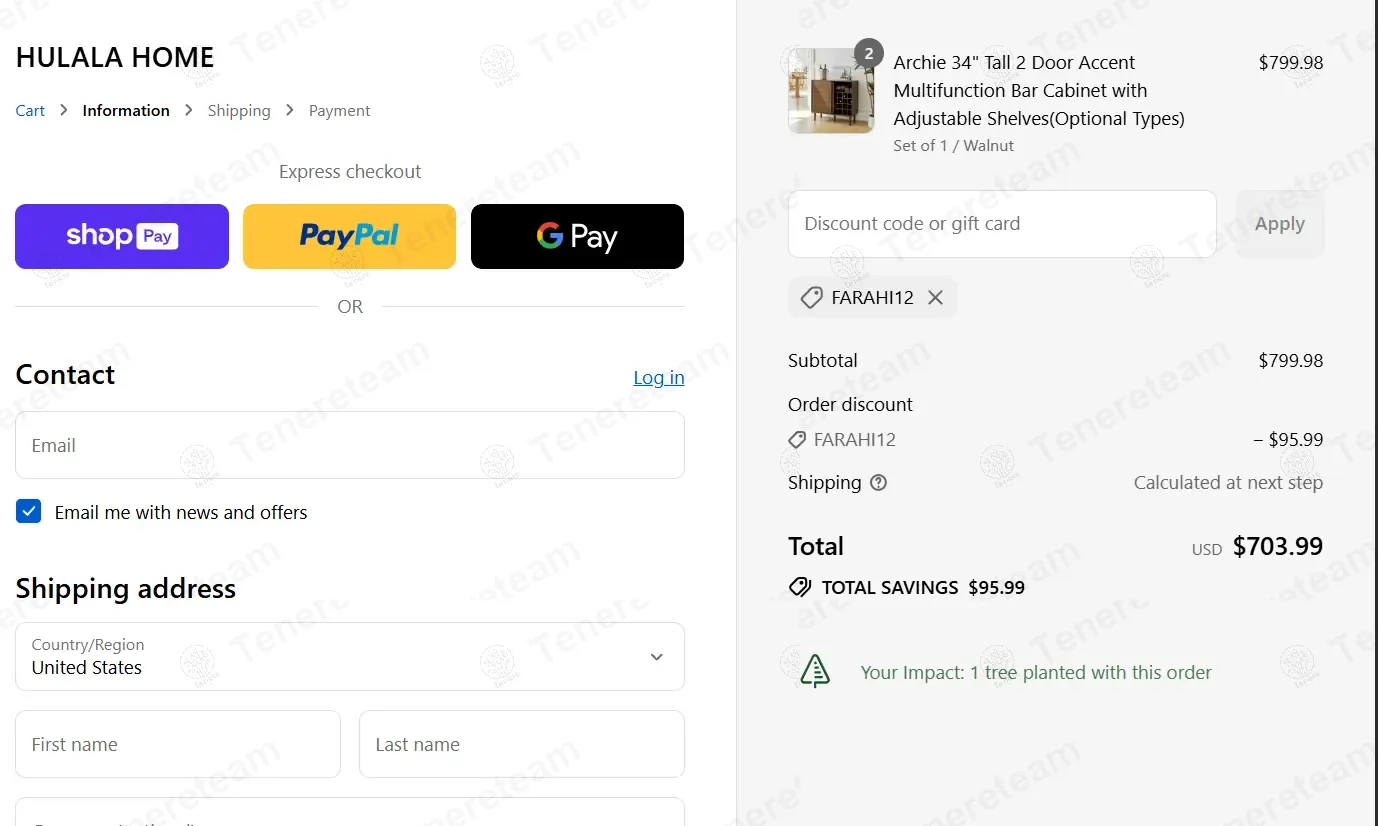Choose Google Pay express checkout
Viewport: 1378px width, 826px height.
point(577,237)
